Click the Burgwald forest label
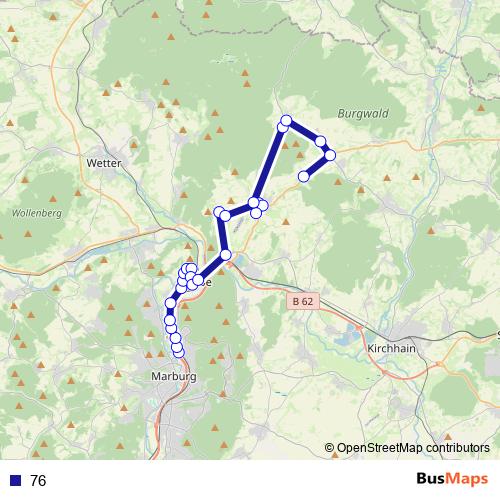This screenshot has height=500, width=500. pyautogui.click(x=363, y=114)
